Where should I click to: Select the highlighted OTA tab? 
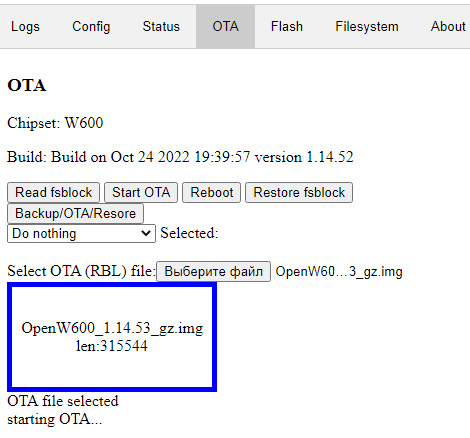[225, 27]
